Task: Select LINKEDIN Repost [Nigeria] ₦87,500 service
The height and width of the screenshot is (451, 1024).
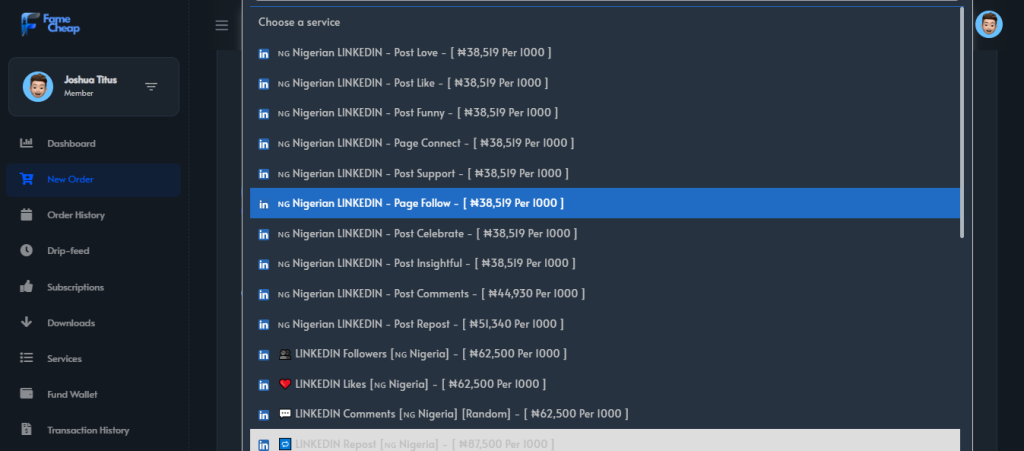Action: point(605,441)
